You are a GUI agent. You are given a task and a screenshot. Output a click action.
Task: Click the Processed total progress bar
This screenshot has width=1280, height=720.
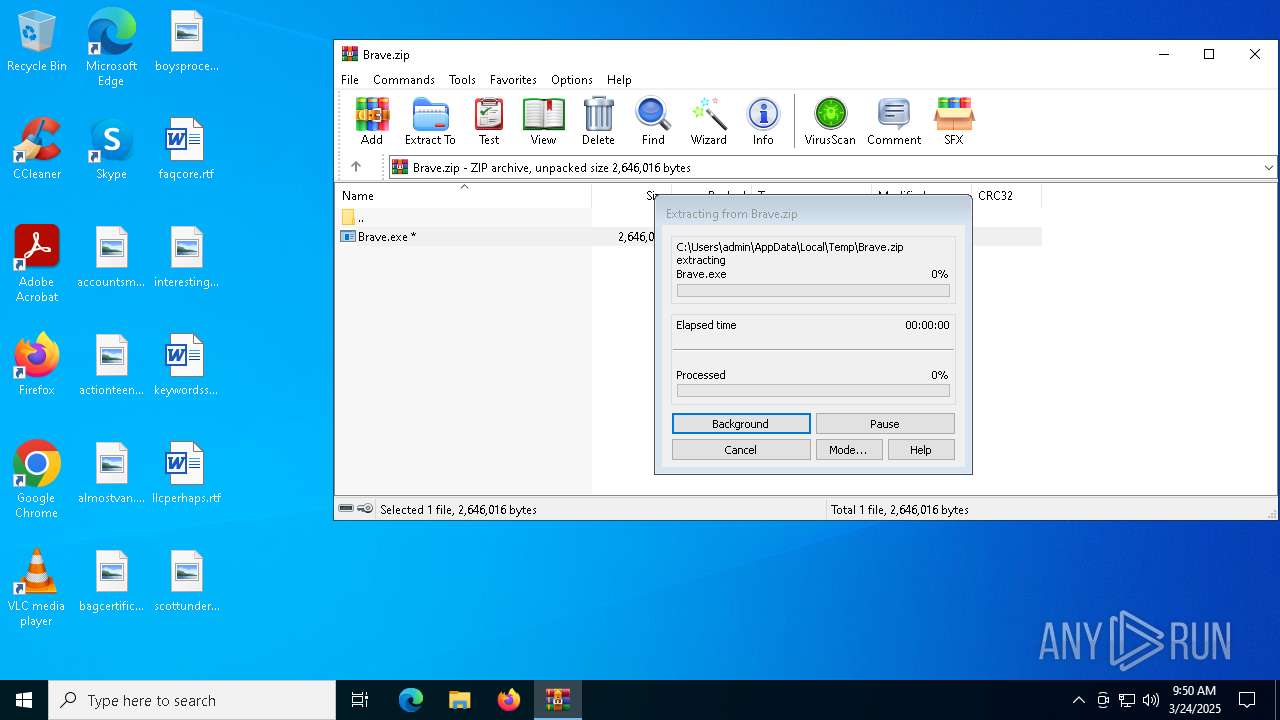pyautogui.click(x=813, y=391)
